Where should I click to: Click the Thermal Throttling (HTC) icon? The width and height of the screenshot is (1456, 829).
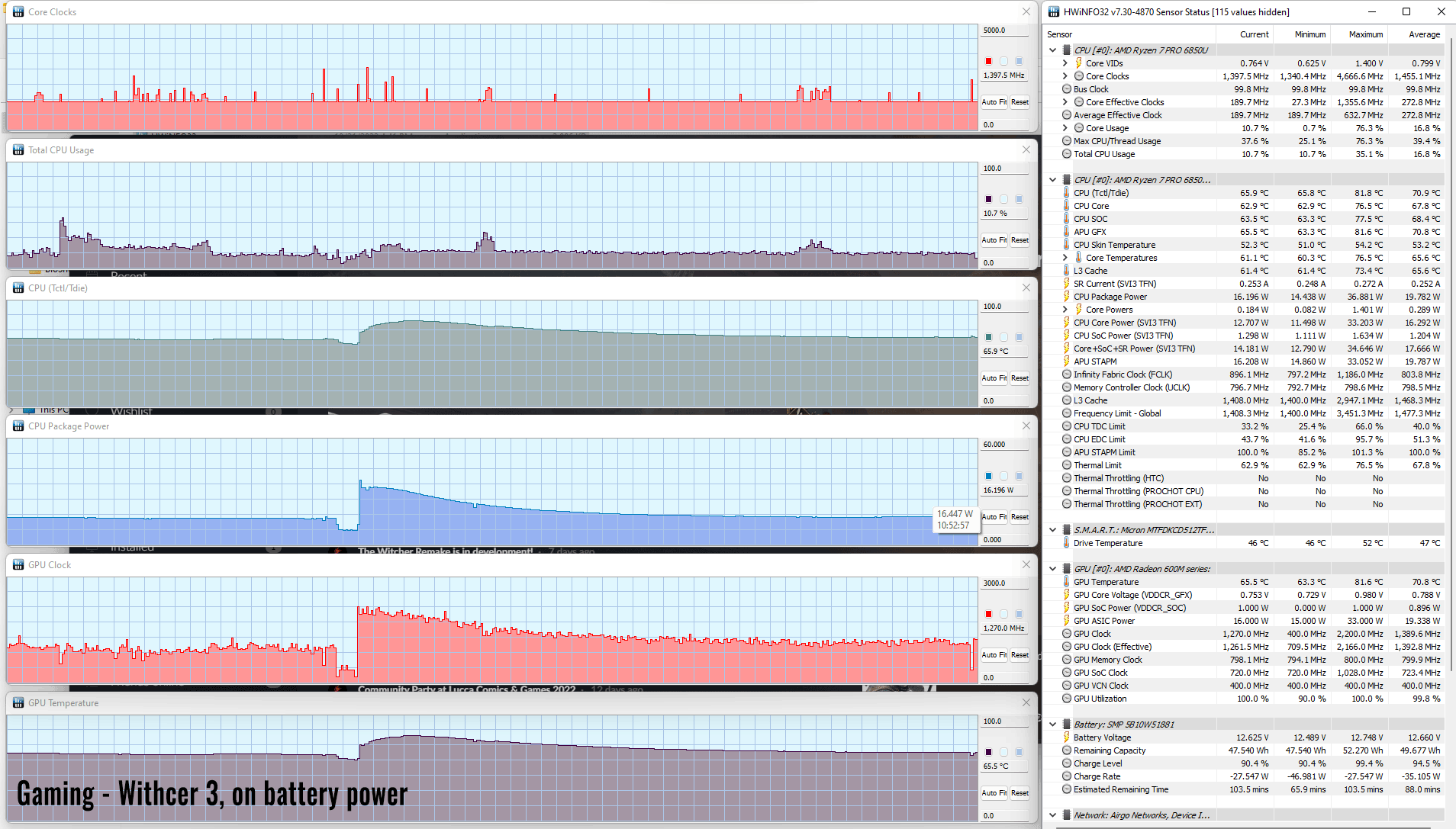pos(1067,478)
